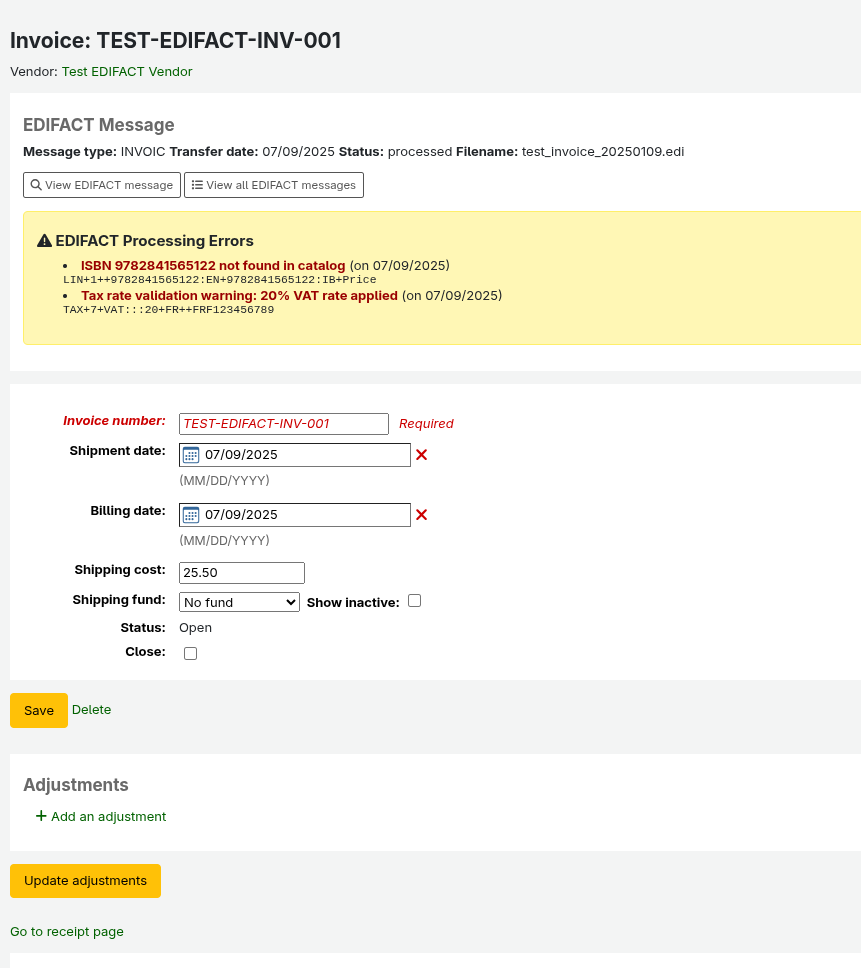
Task: Focus the Shipping cost input field
Action: [x=242, y=573]
